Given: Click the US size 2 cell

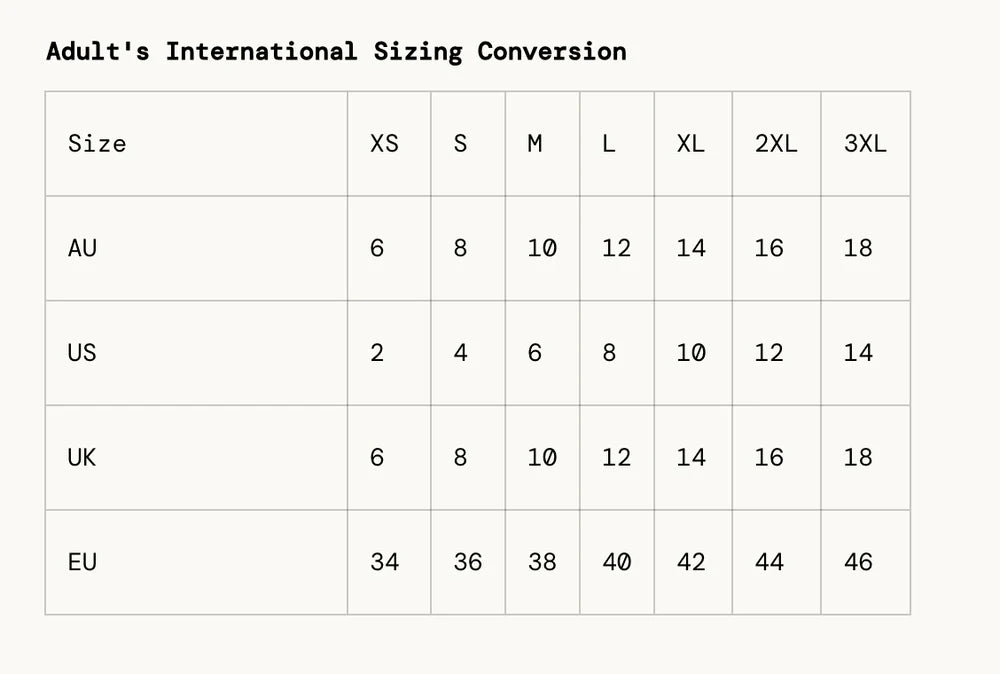Looking at the screenshot, I should click(x=377, y=353).
